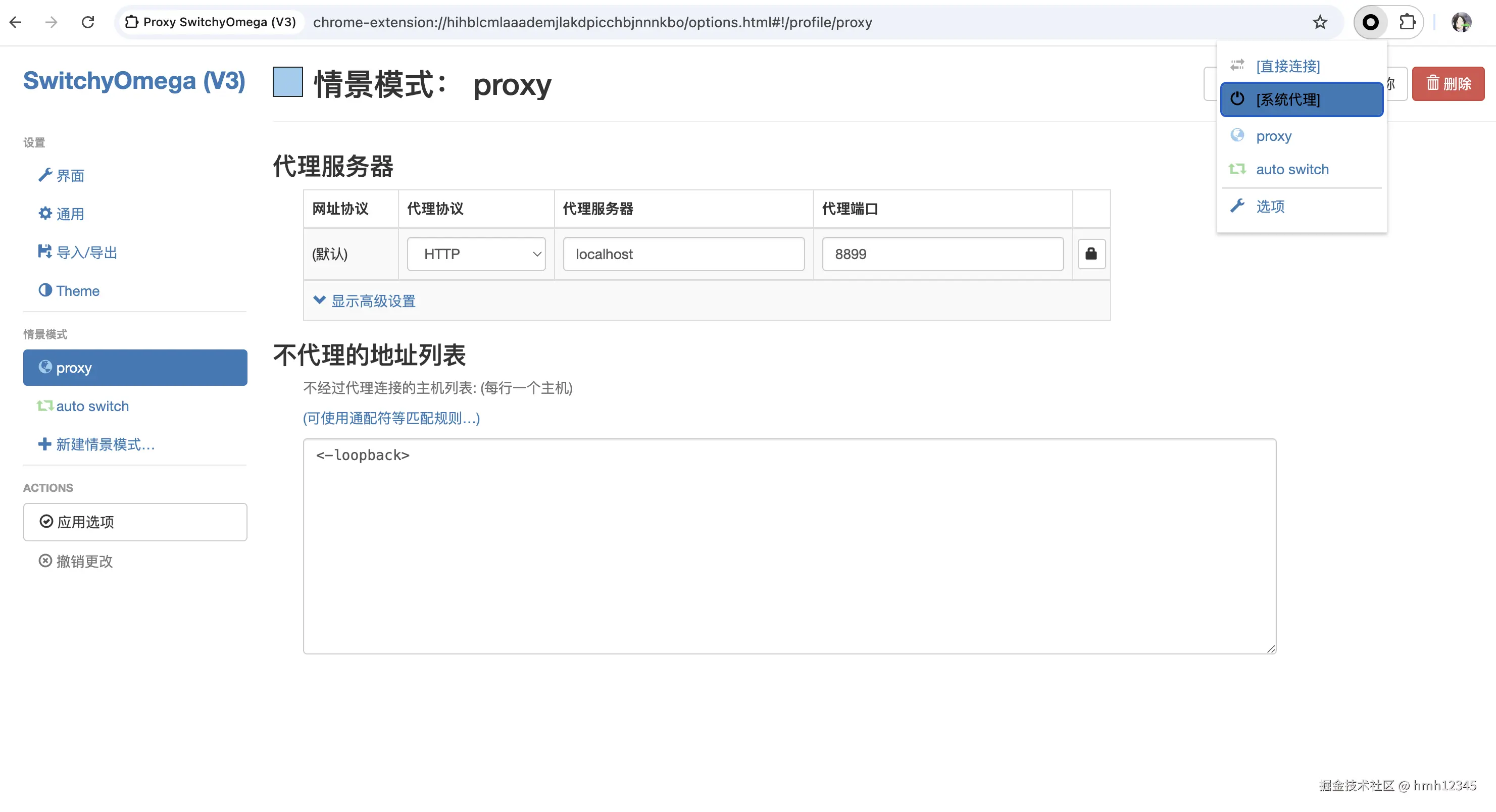
Task: Select auto switch in popup menu
Action: click(x=1291, y=169)
